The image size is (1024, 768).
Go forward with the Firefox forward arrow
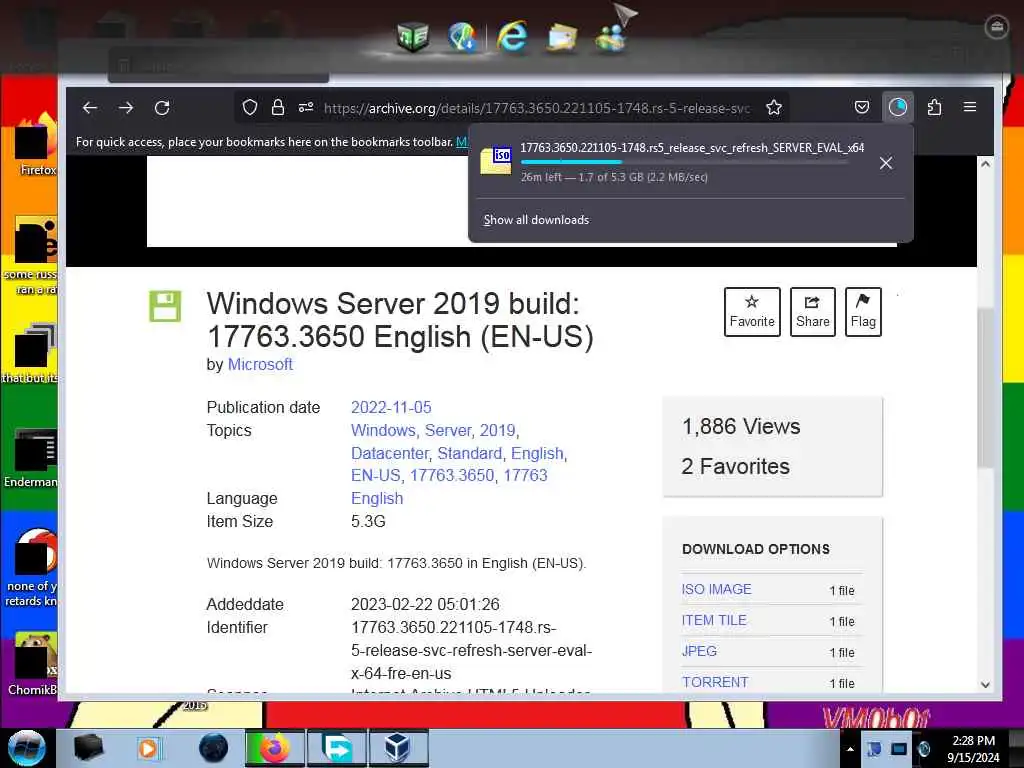tap(126, 108)
